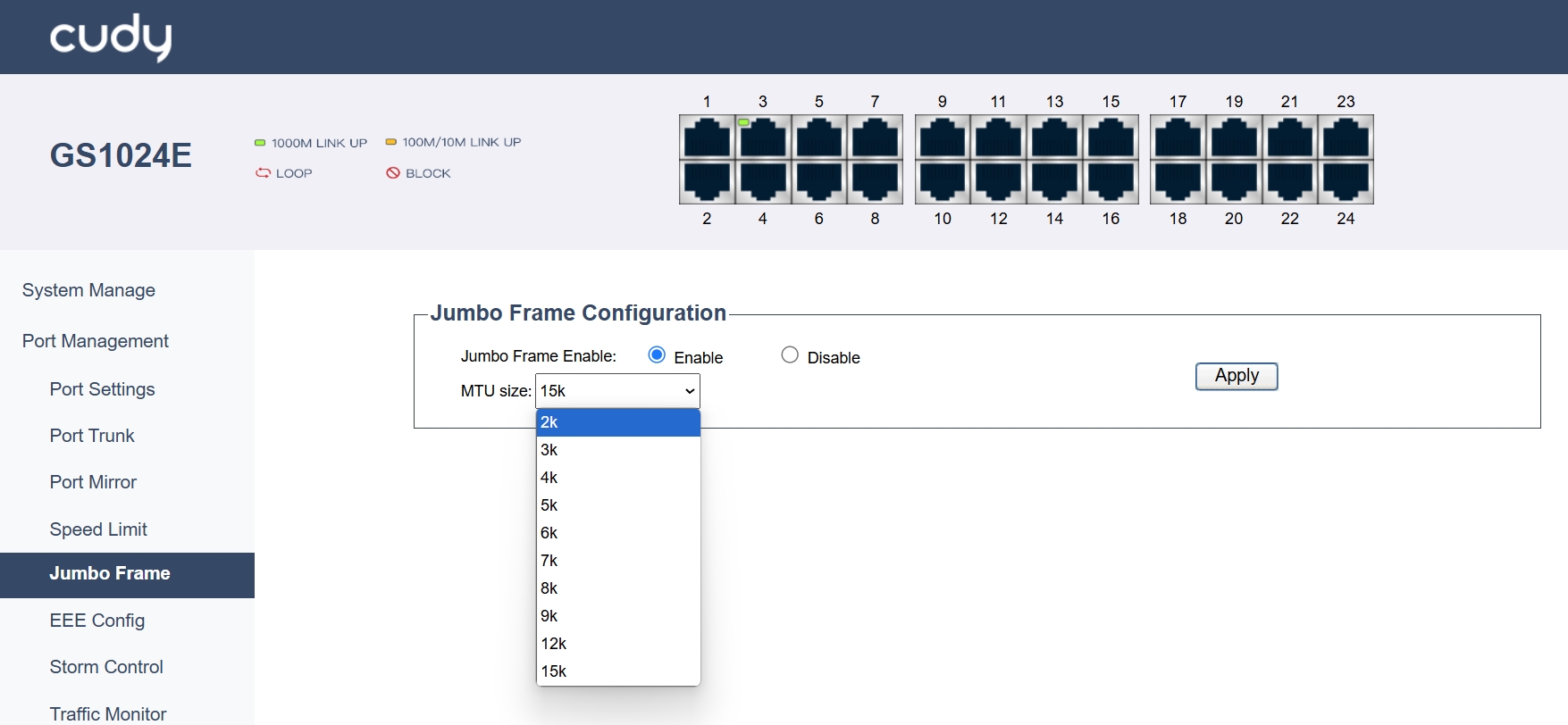Click the port 9 RJ45 icon
Viewport: 1568px width, 725px height.
pyautogui.click(x=943, y=137)
